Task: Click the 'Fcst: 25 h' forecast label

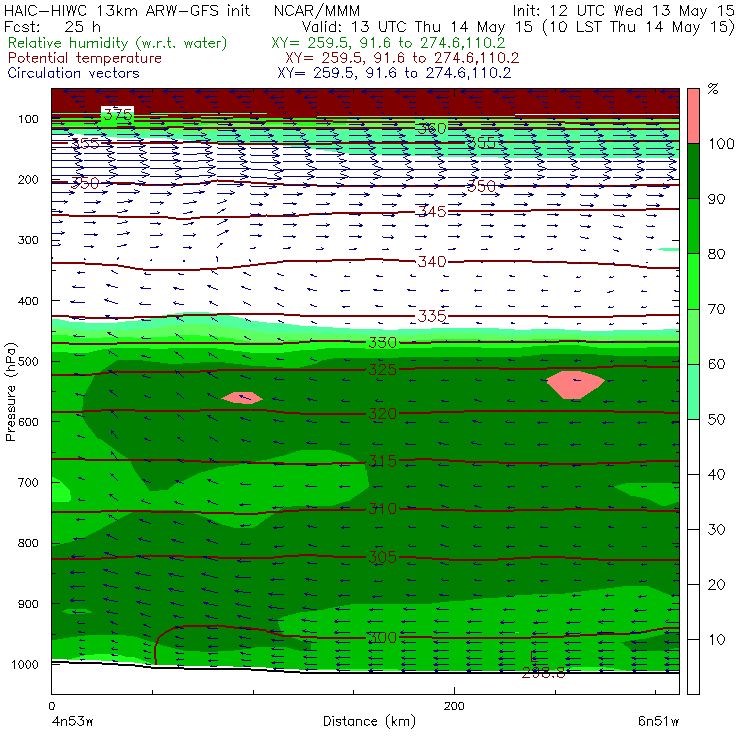Action: coord(52,27)
